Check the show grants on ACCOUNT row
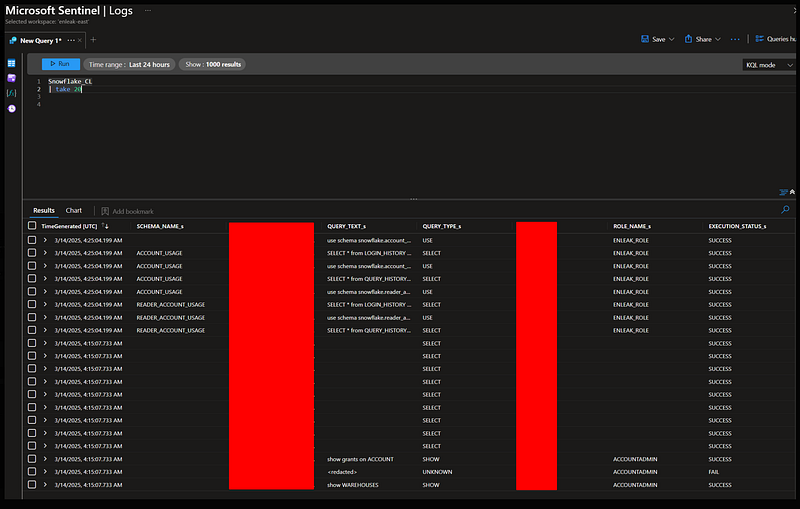 point(32,459)
